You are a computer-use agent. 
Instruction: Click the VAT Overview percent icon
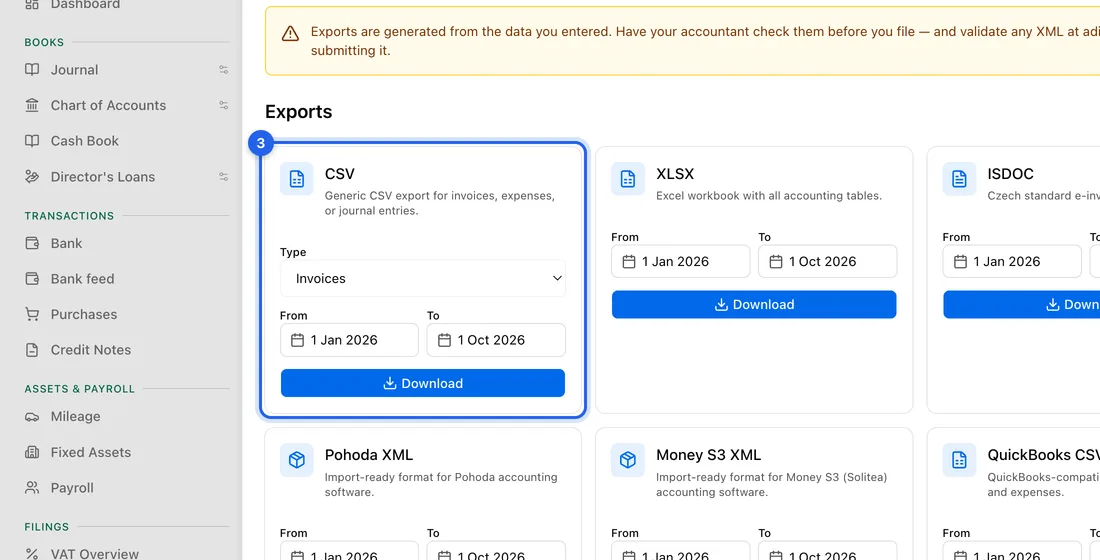point(32,554)
